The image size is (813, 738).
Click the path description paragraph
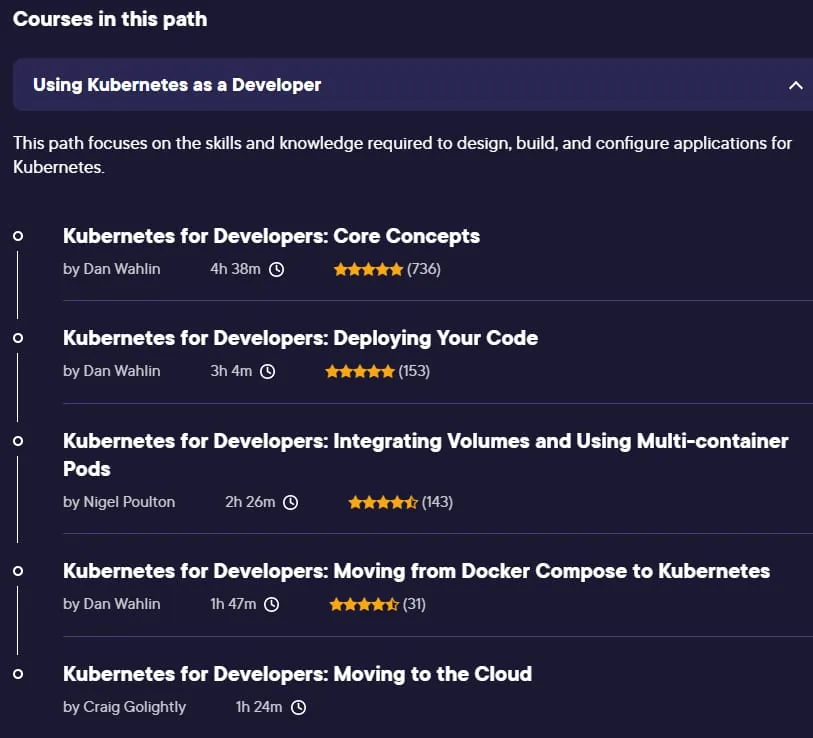(402, 155)
